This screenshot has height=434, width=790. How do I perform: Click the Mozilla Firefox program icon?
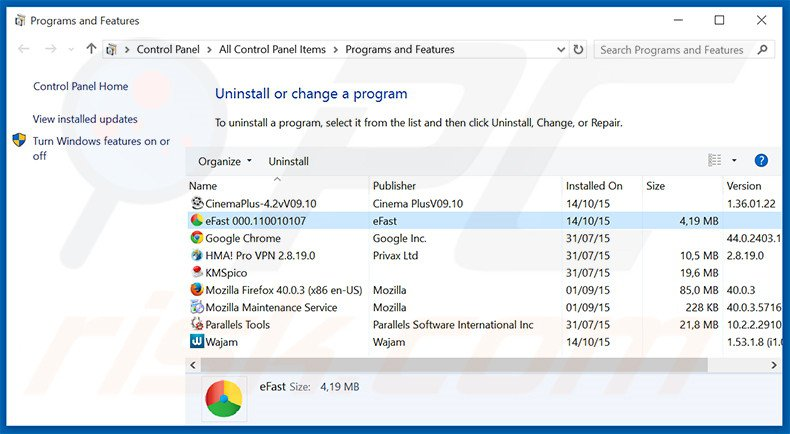pyautogui.click(x=197, y=290)
